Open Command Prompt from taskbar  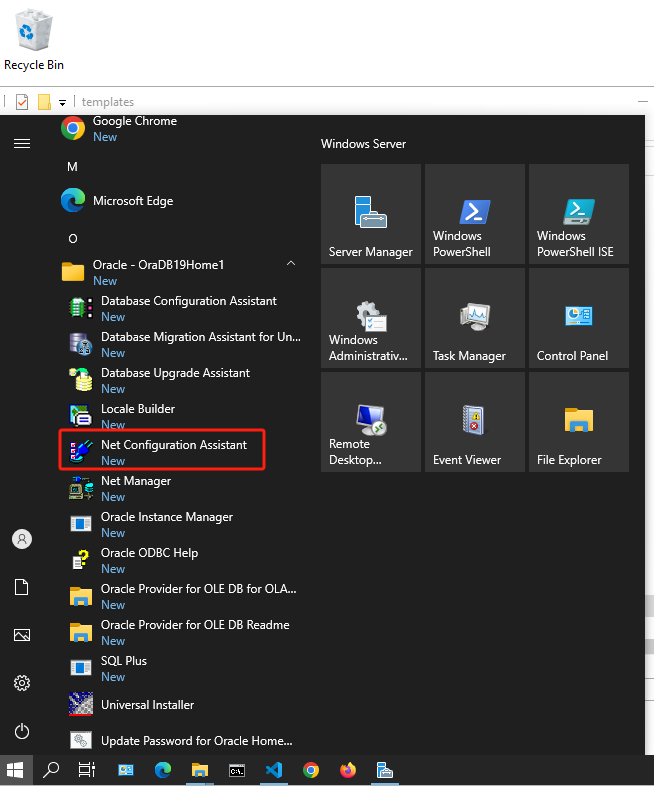click(x=237, y=769)
